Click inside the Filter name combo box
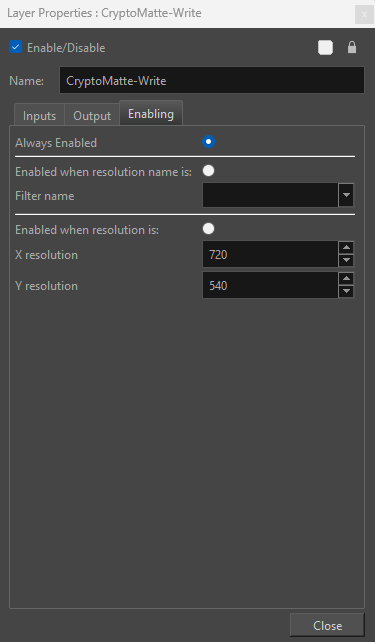 (271, 195)
